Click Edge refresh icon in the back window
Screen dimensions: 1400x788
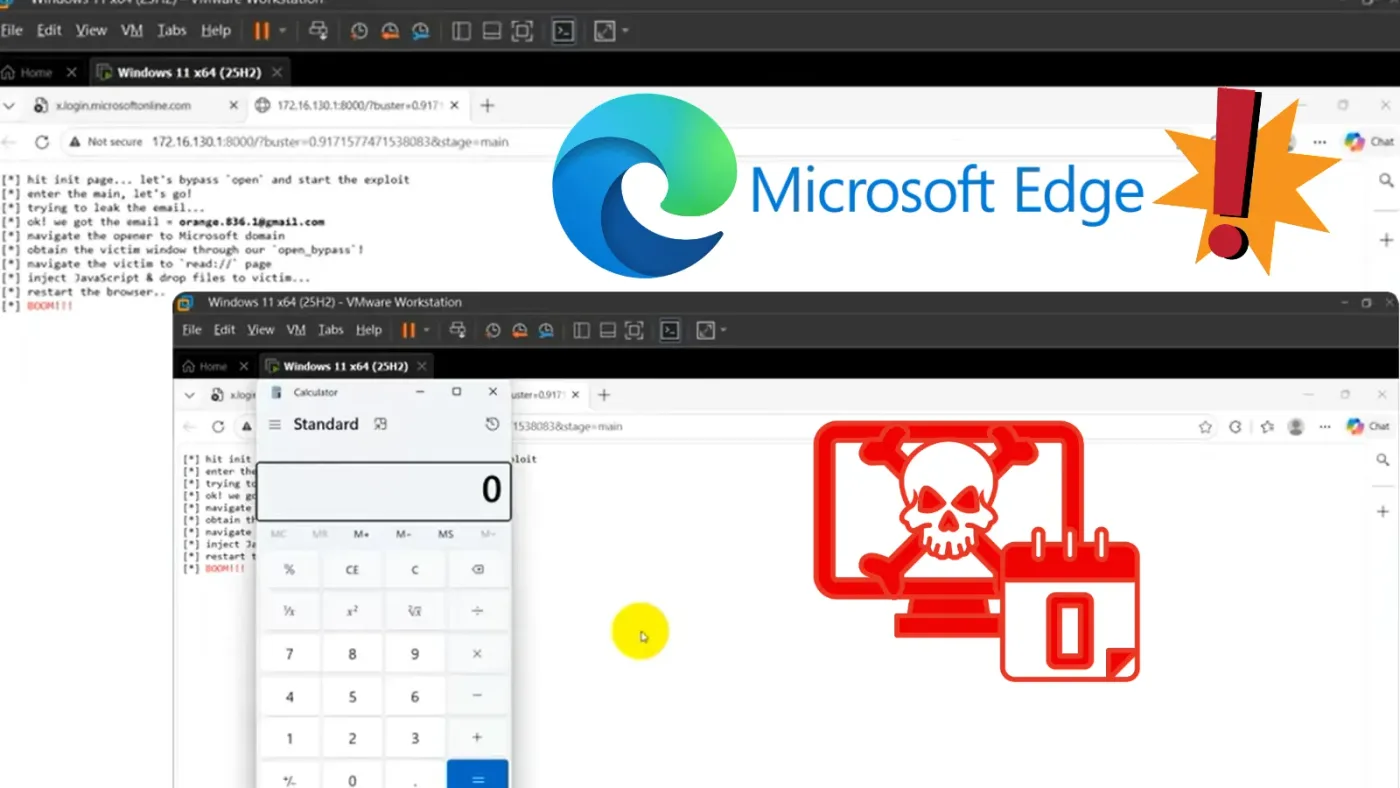[41, 142]
